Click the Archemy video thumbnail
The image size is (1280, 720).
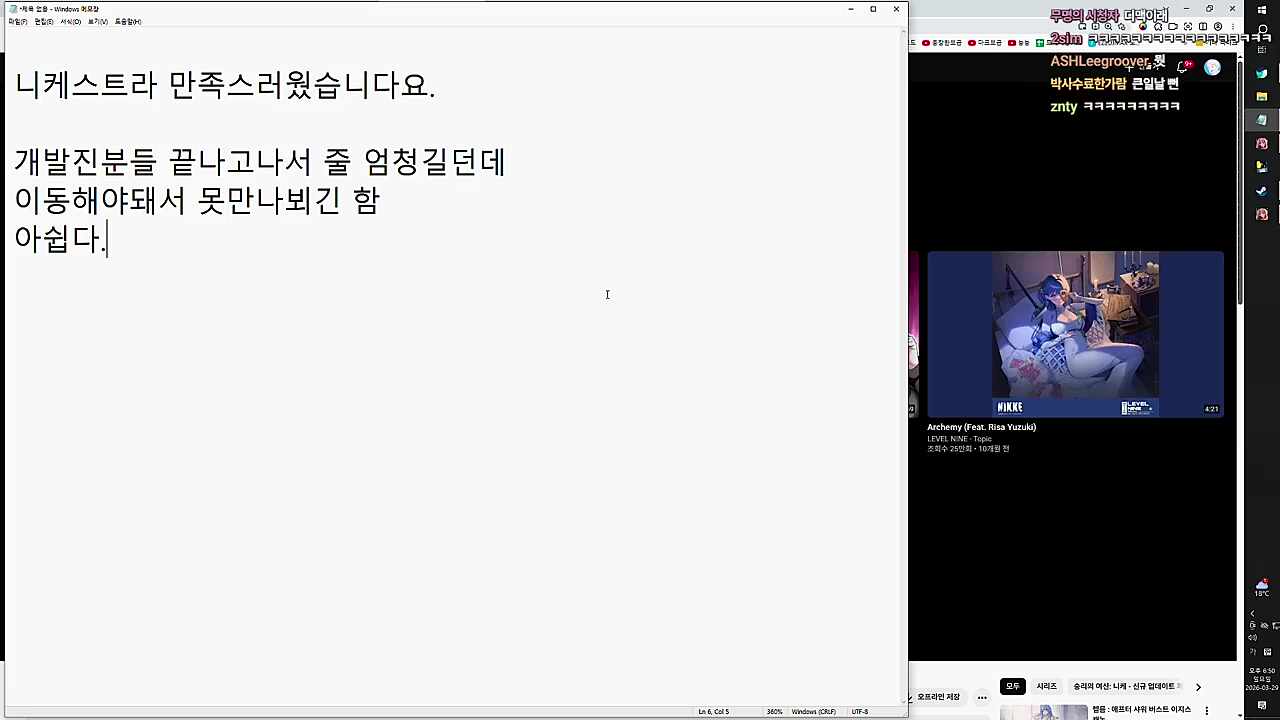1075,335
